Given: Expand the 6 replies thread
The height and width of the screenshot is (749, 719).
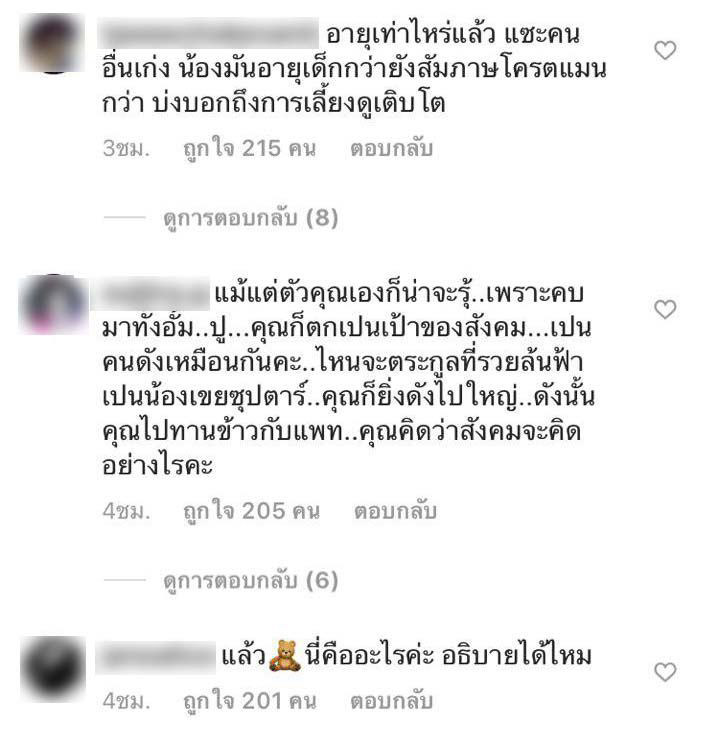Looking at the screenshot, I should tap(251, 580).
